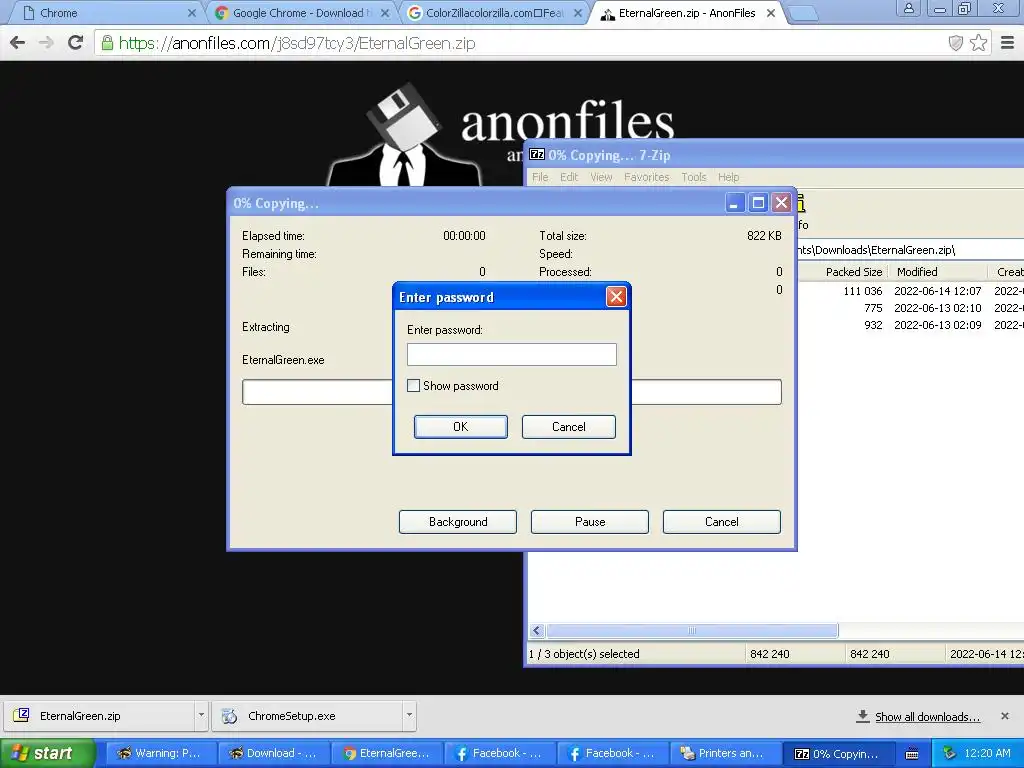Viewport: 1024px width, 768px height.
Task: Click the Enter password text field
Action: point(511,355)
